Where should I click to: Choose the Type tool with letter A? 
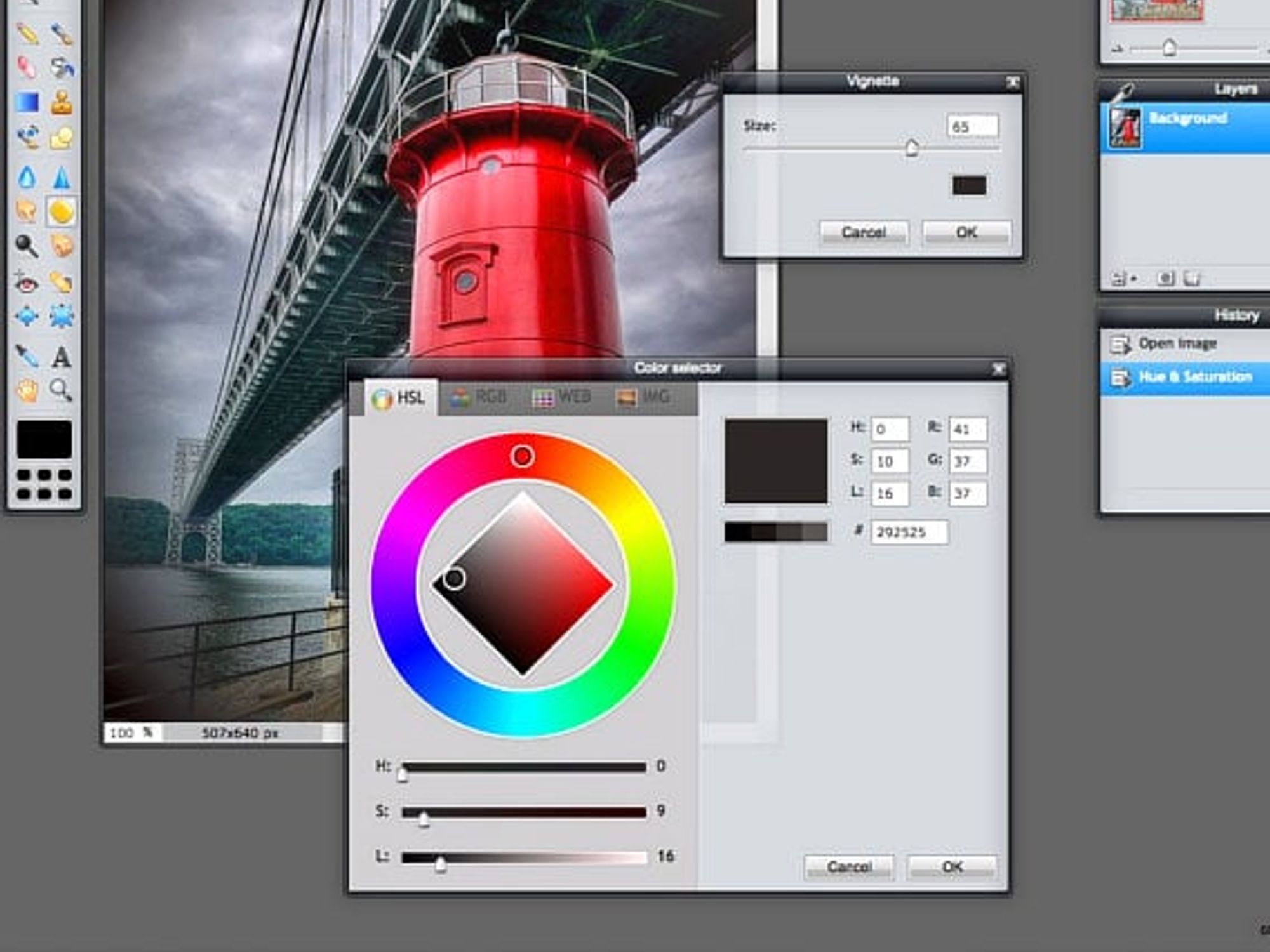[62, 357]
